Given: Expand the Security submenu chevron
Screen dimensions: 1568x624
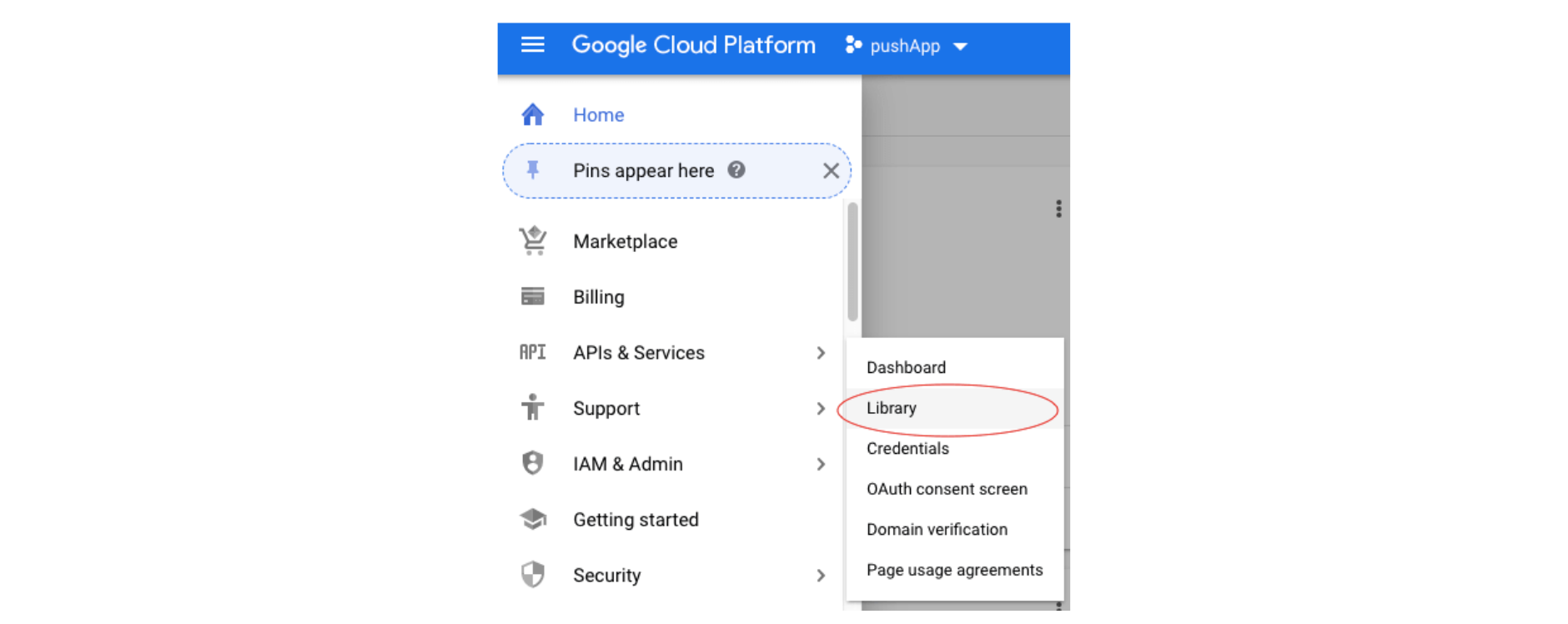Looking at the screenshot, I should (821, 576).
